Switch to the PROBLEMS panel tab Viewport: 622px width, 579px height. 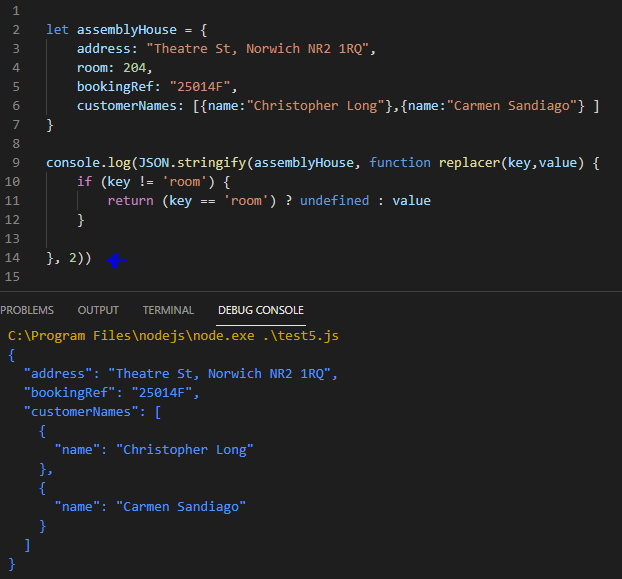(27, 310)
